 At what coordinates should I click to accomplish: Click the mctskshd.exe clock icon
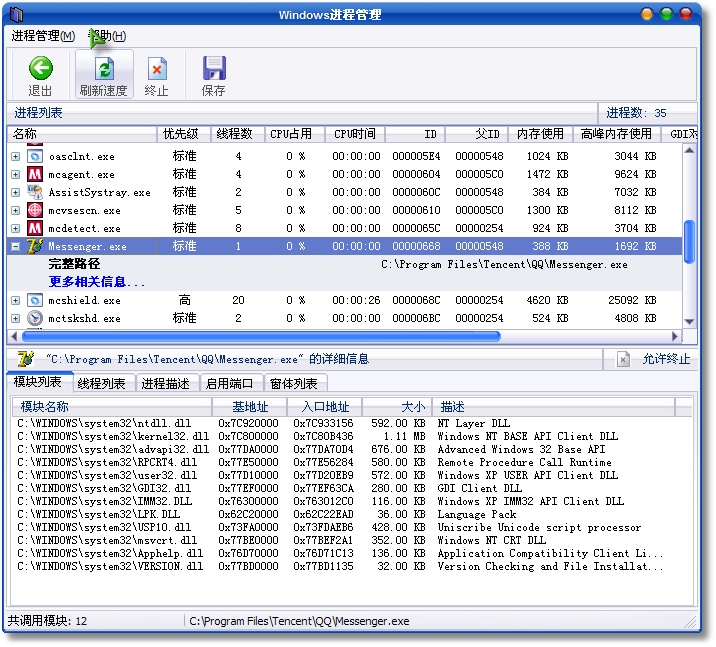(x=35, y=318)
